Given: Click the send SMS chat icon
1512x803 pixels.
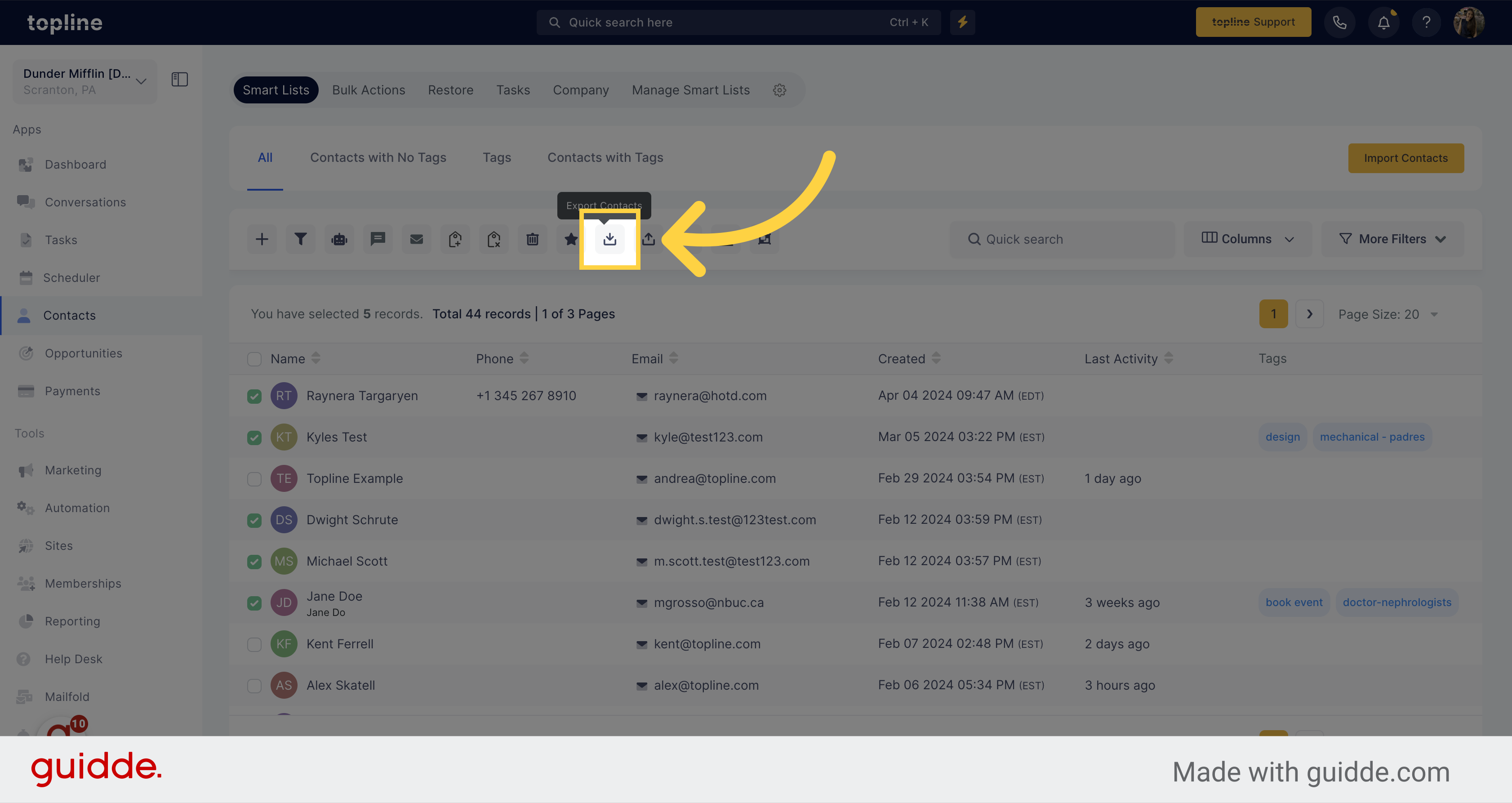Looking at the screenshot, I should point(378,239).
